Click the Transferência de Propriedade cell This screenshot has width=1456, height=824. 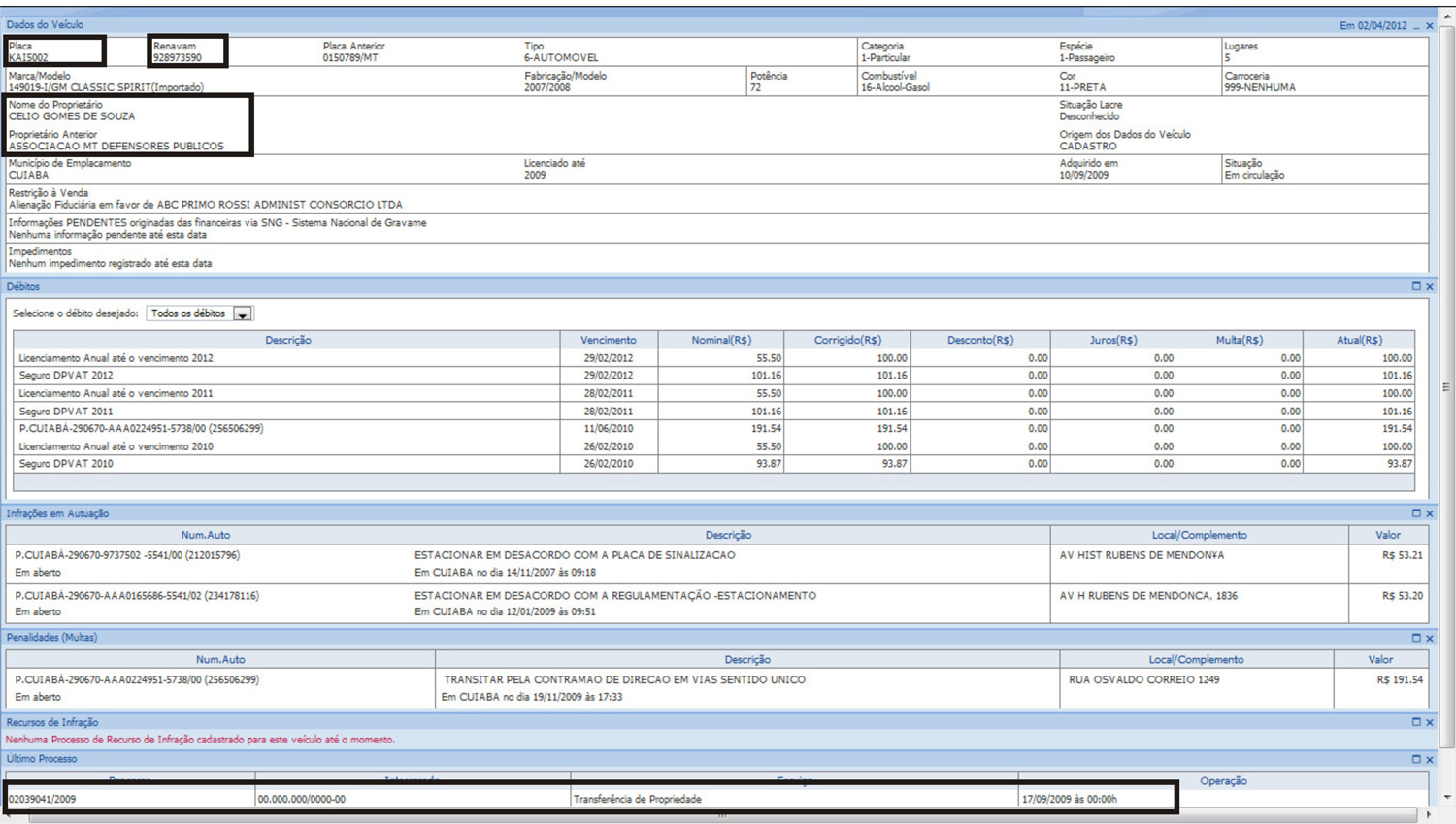(637, 800)
